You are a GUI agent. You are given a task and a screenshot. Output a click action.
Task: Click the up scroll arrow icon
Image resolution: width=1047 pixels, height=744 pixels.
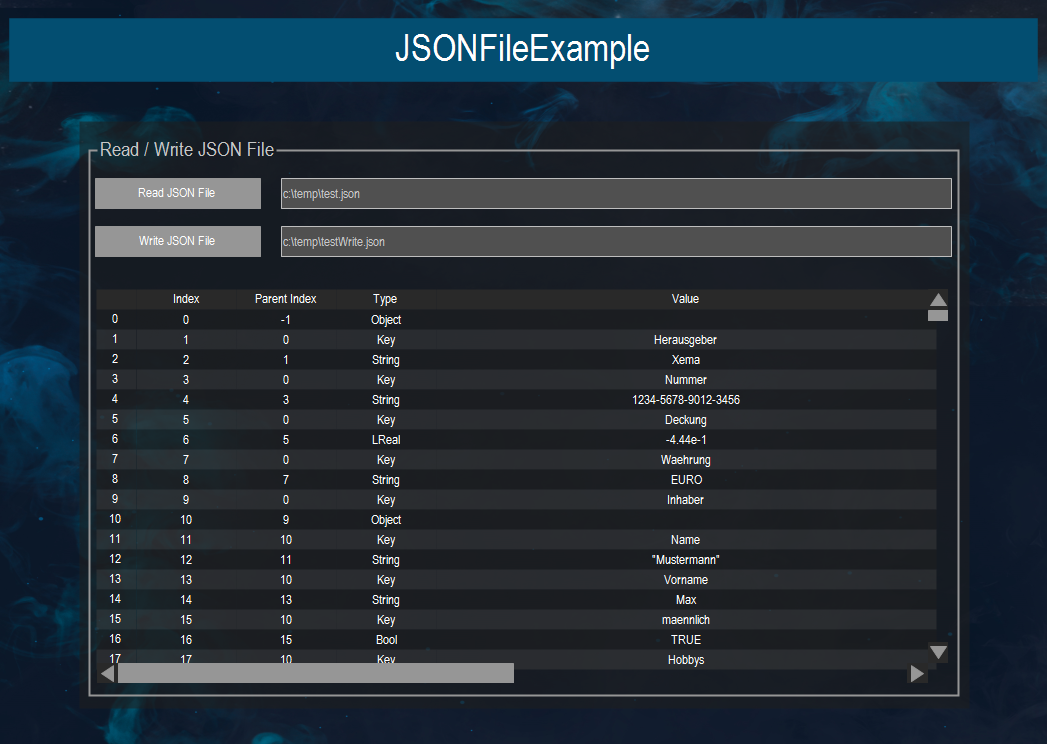(x=937, y=298)
